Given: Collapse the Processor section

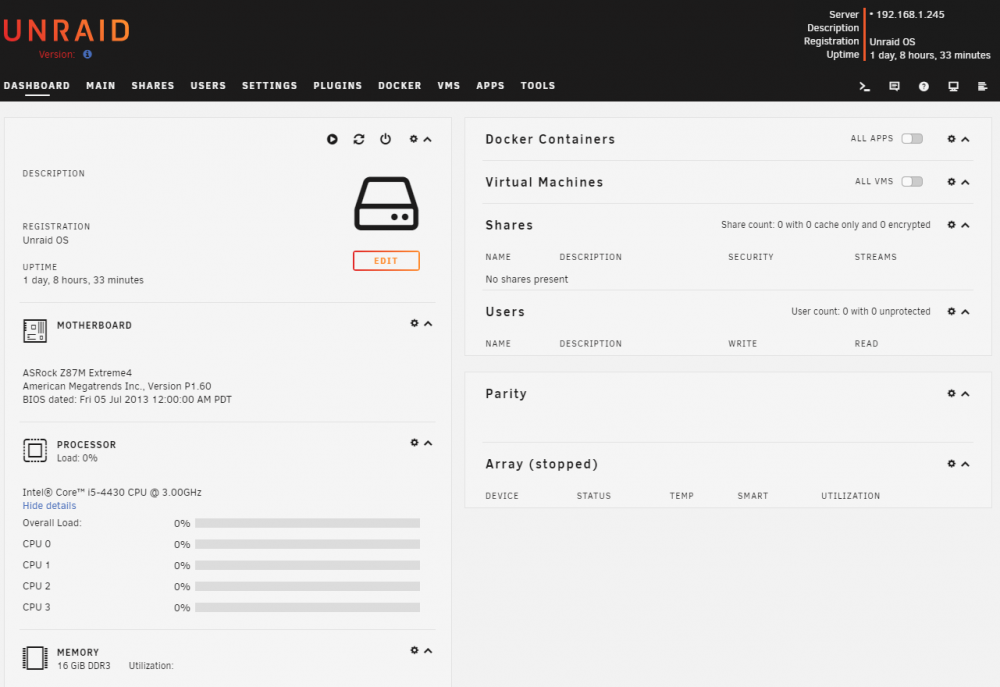Looking at the screenshot, I should pos(428,443).
